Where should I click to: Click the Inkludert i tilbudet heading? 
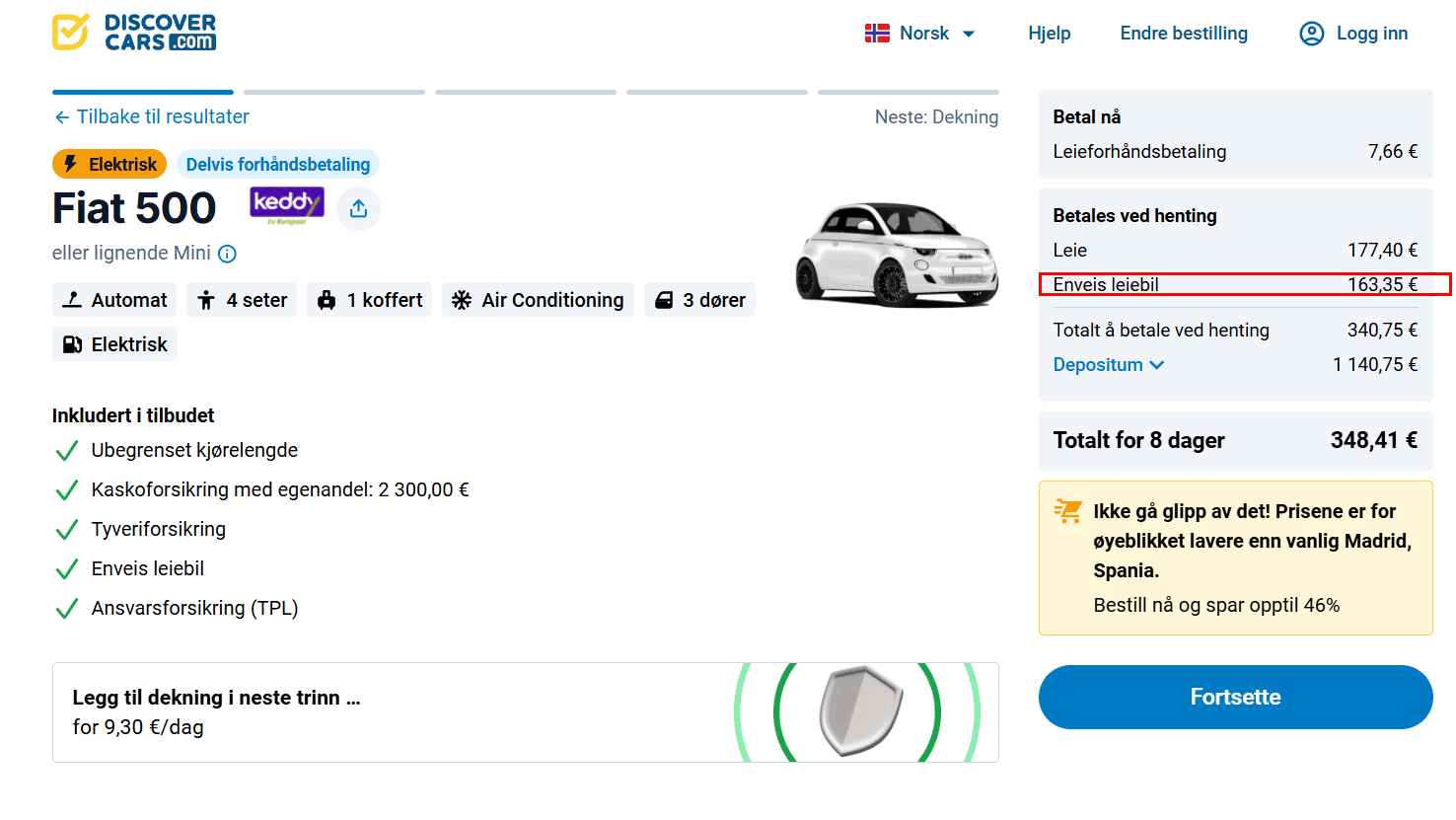[133, 415]
